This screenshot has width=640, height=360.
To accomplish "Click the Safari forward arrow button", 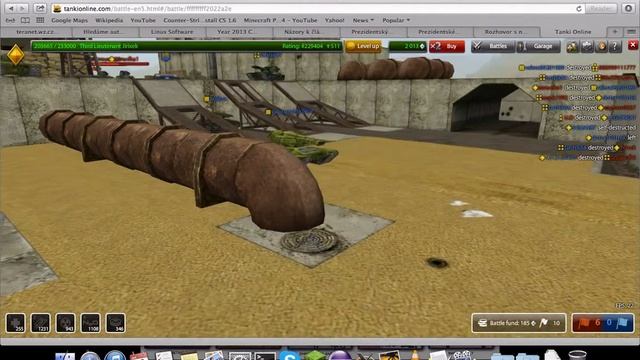I will coord(22,9).
